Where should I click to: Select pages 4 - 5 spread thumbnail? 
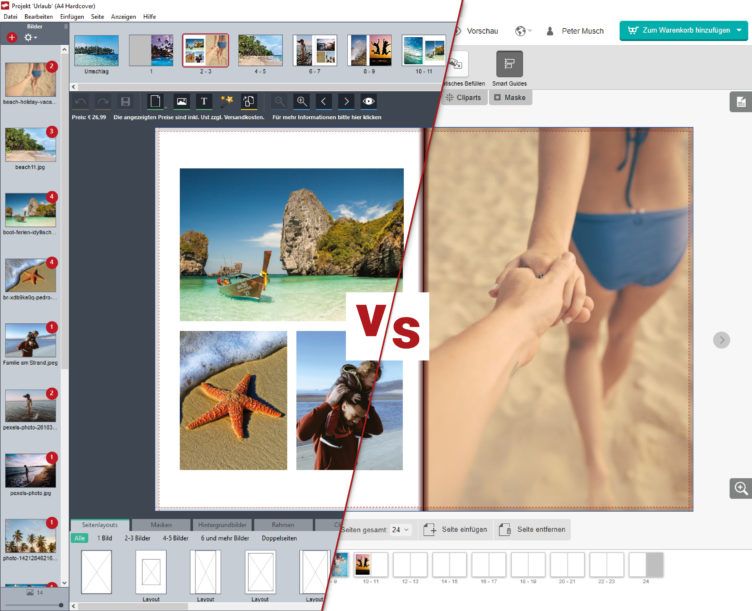[x=260, y=50]
